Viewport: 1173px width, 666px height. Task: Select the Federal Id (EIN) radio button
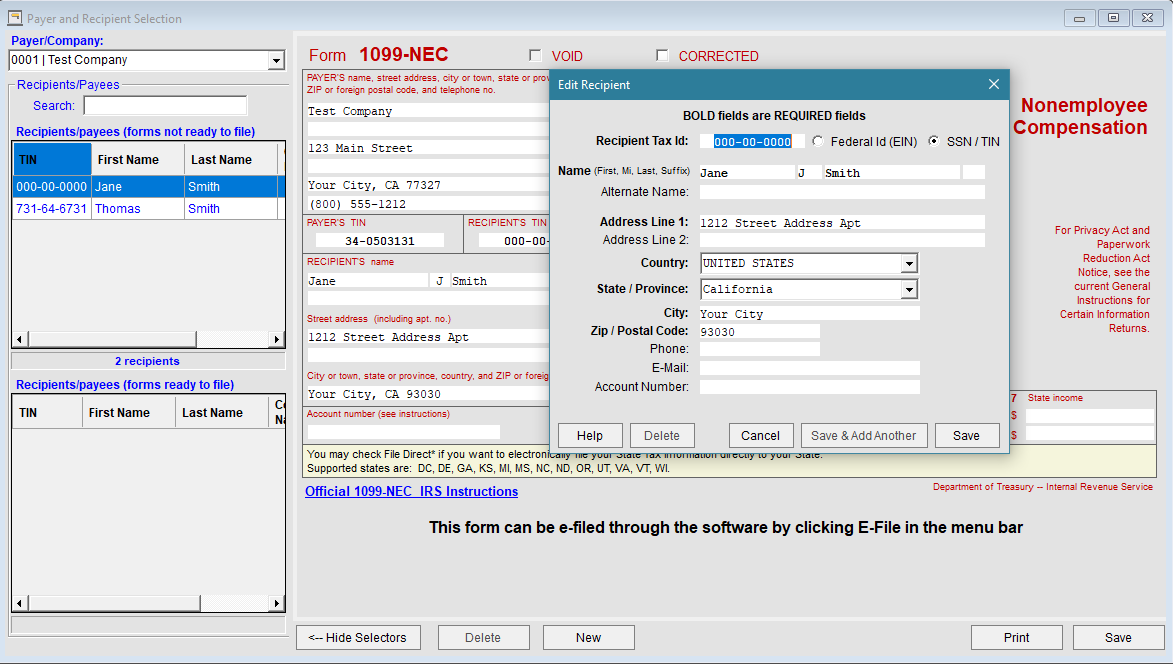tap(818, 141)
